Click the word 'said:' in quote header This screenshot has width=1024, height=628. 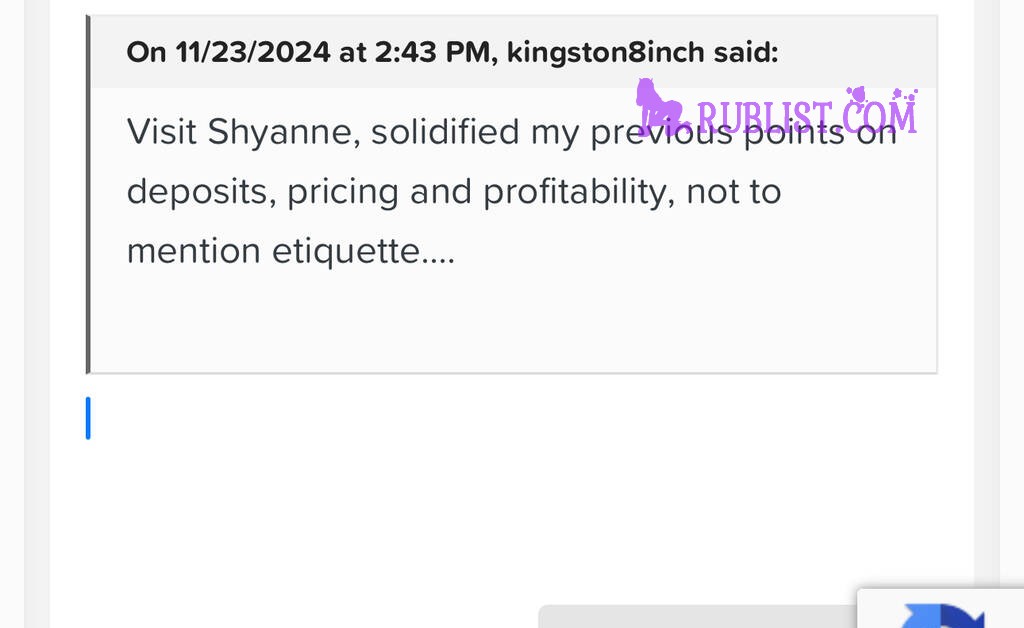[746, 52]
